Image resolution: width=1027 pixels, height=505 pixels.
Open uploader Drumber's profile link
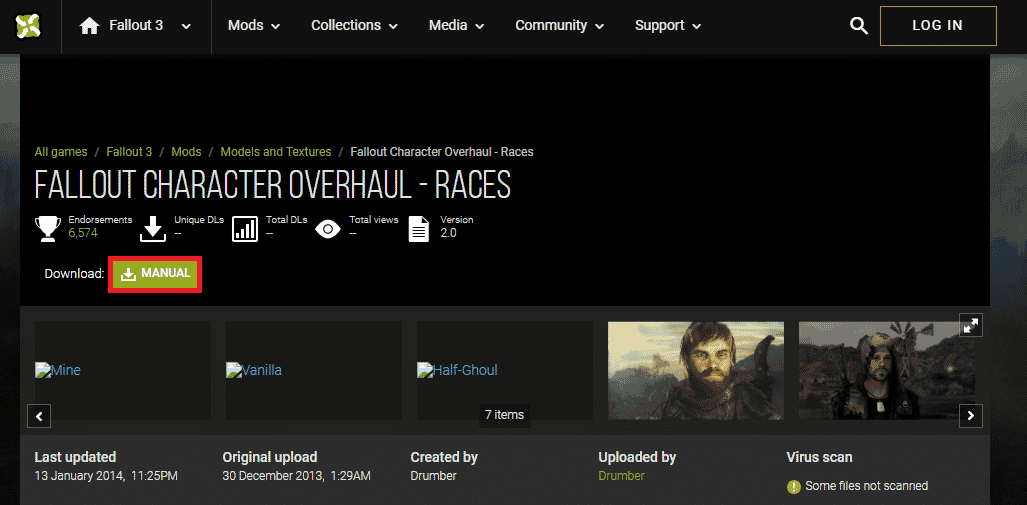[622, 476]
